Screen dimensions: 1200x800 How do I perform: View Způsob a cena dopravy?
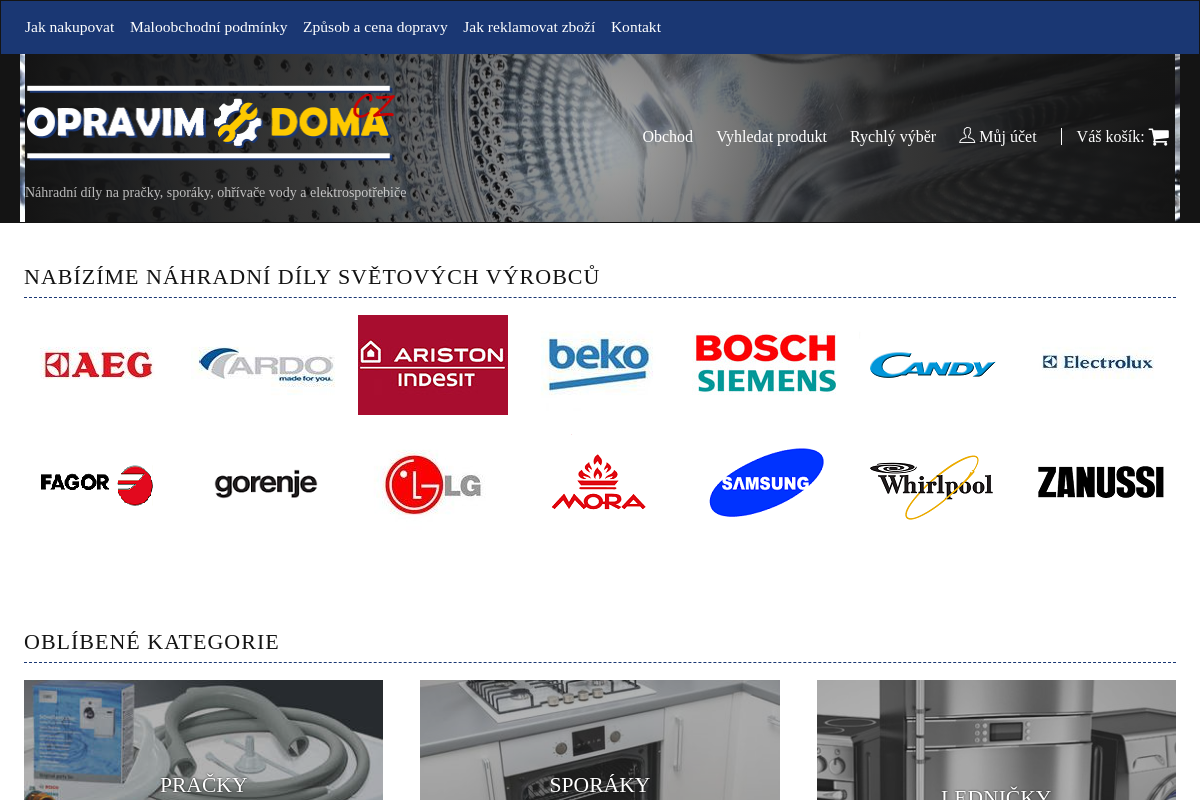(375, 27)
